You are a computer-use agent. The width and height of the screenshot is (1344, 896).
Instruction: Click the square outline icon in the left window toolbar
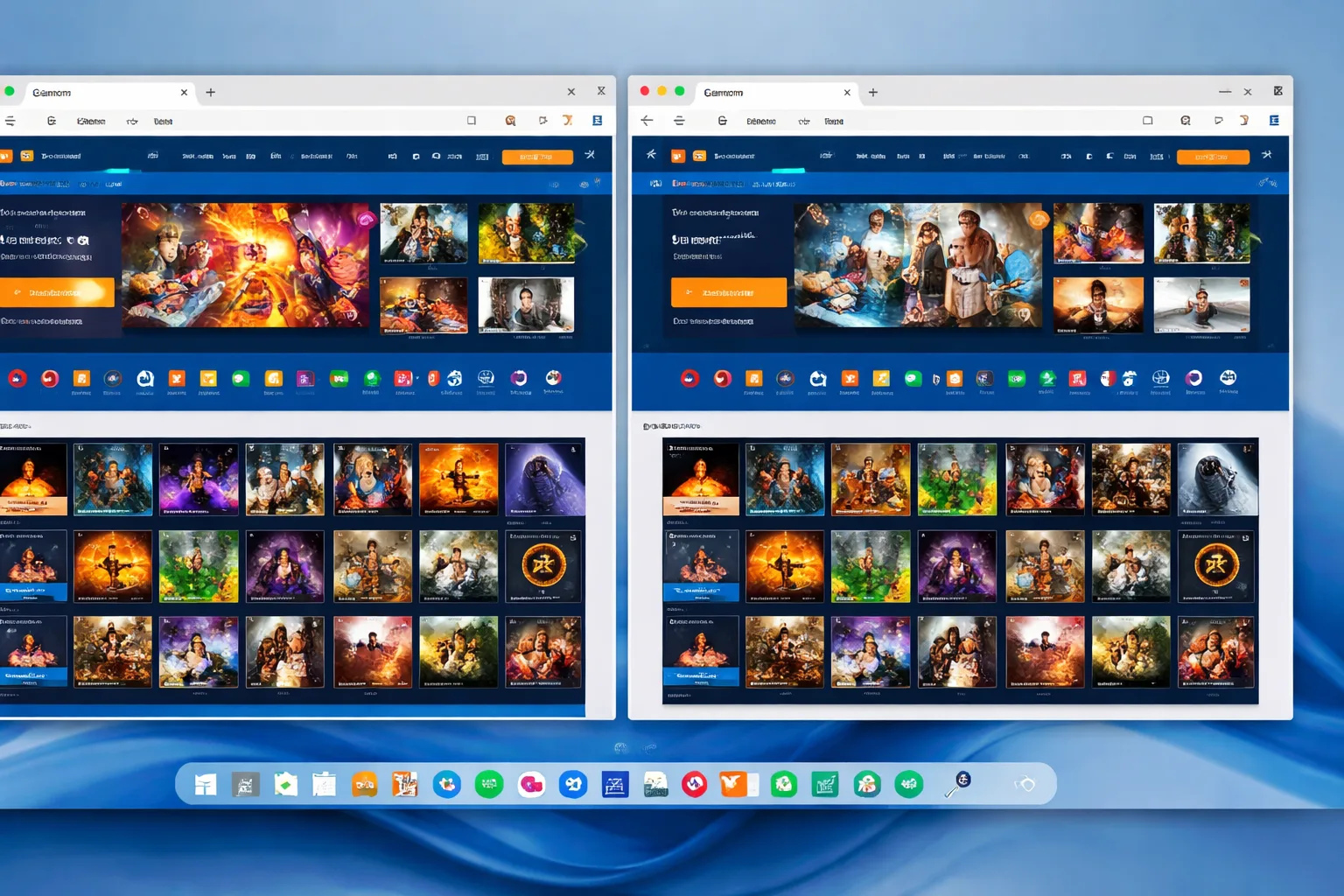coord(471,121)
